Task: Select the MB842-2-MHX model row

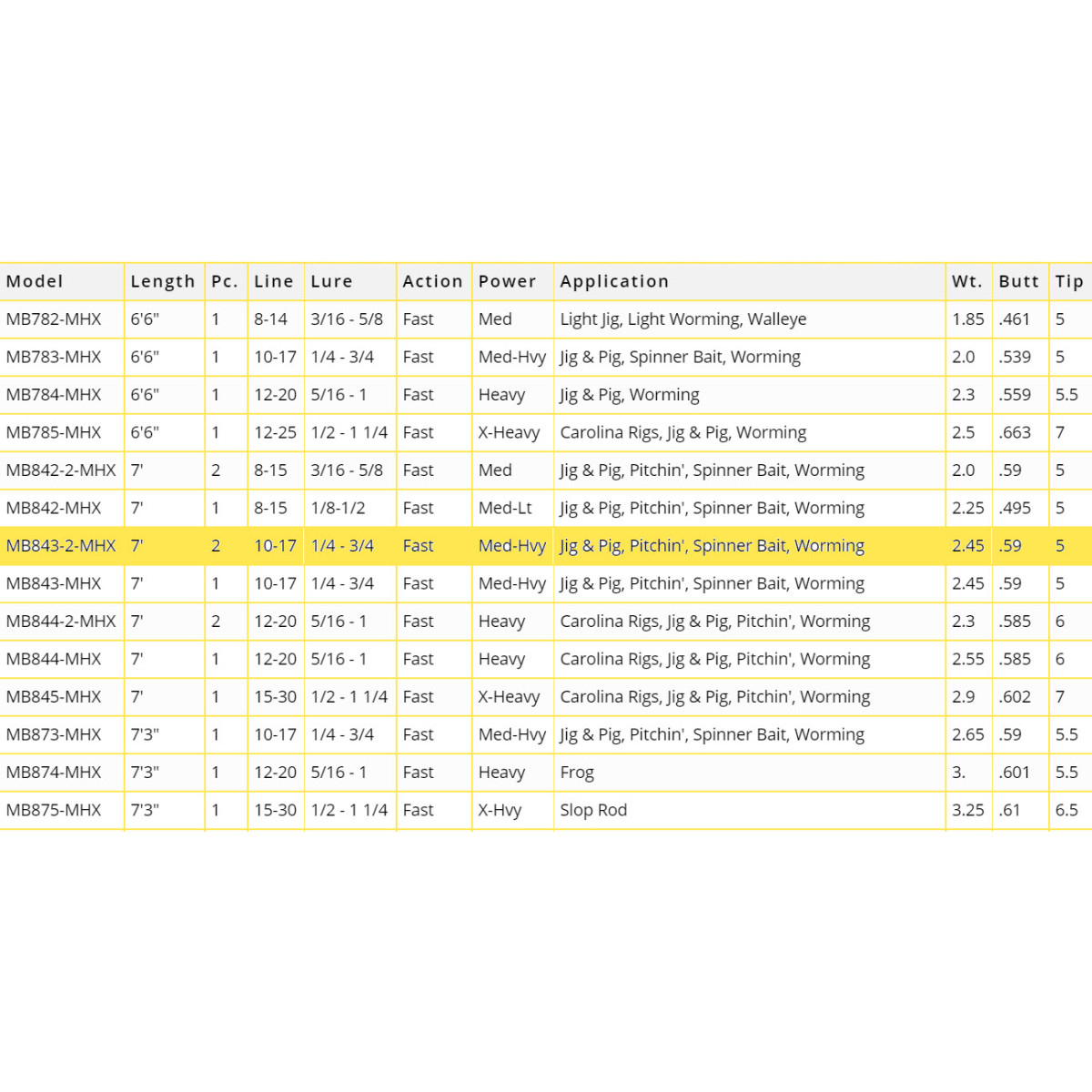Action: coord(61,470)
